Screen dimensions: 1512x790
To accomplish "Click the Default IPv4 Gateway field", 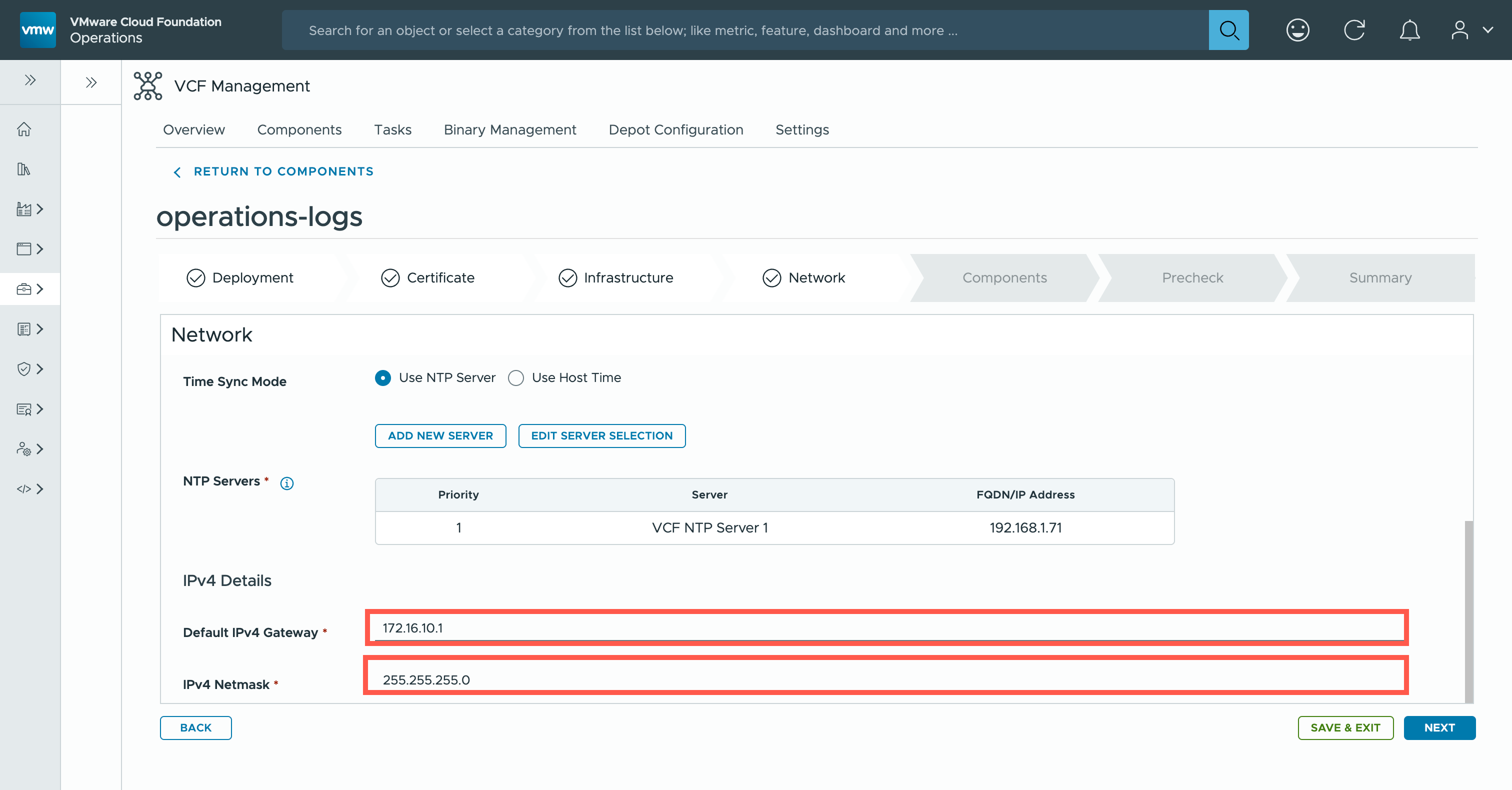I will [x=886, y=628].
